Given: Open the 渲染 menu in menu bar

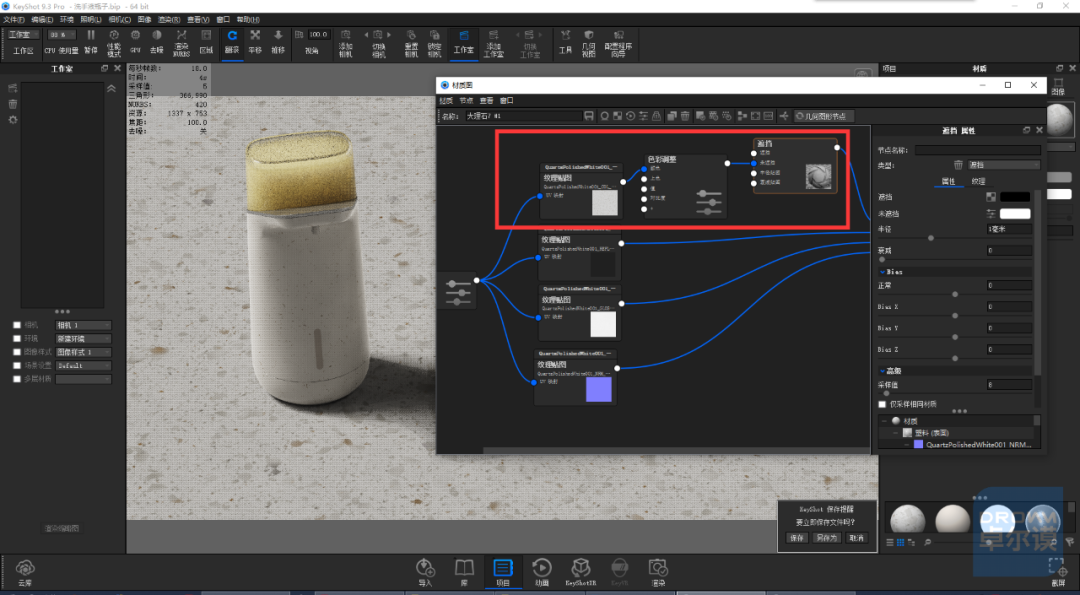Looking at the screenshot, I should 169,19.
